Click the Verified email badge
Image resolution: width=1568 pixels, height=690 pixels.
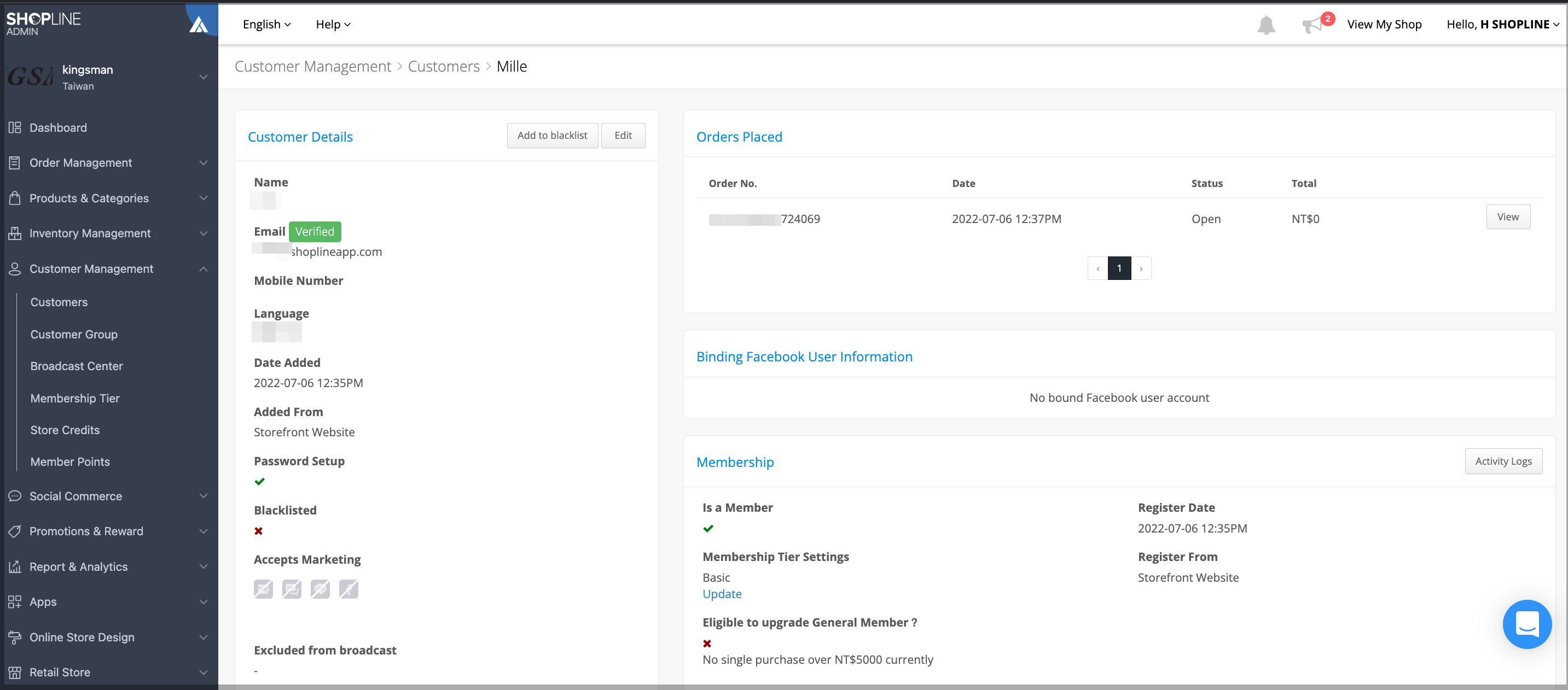pyautogui.click(x=315, y=231)
